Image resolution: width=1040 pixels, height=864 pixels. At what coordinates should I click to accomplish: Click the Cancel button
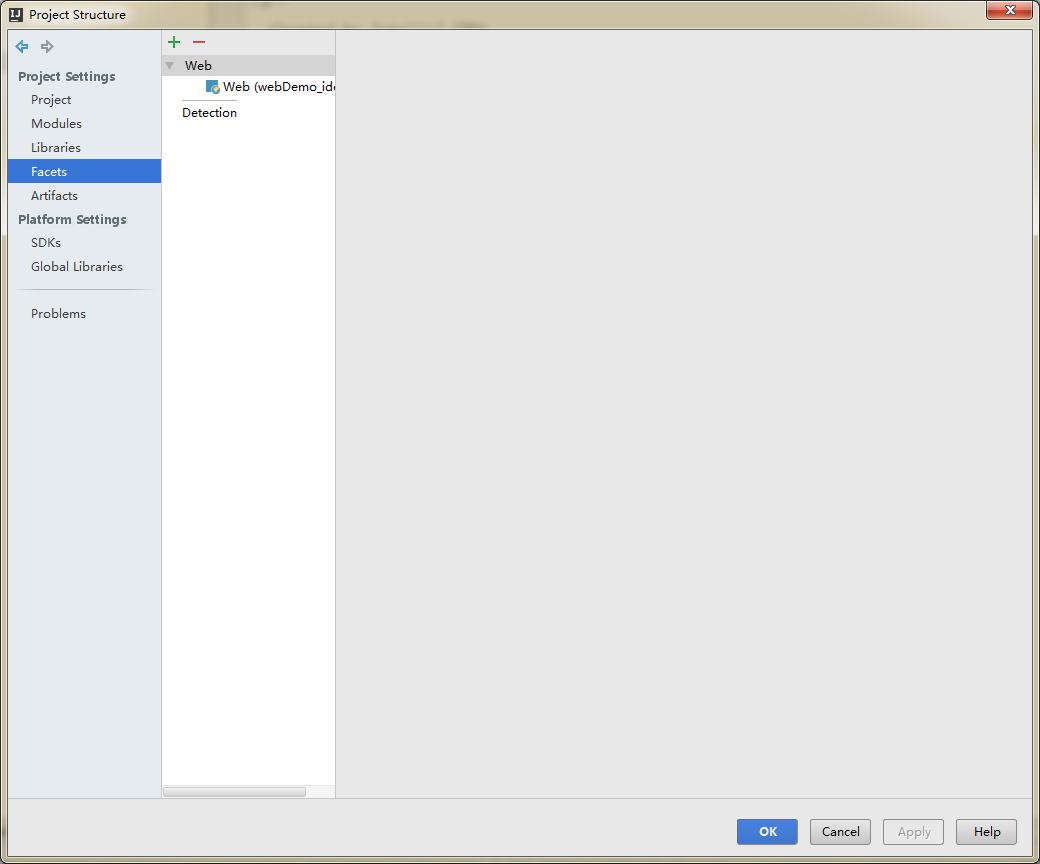[x=840, y=832]
